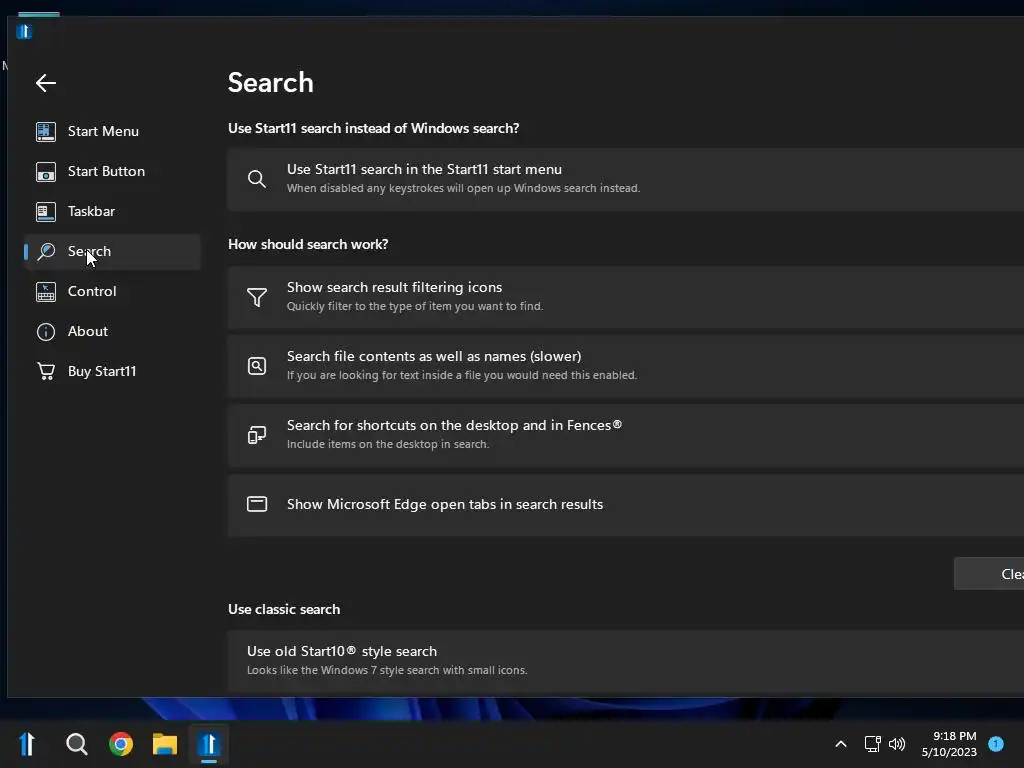Open the Buy Start11 page

(x=112, y=372)
